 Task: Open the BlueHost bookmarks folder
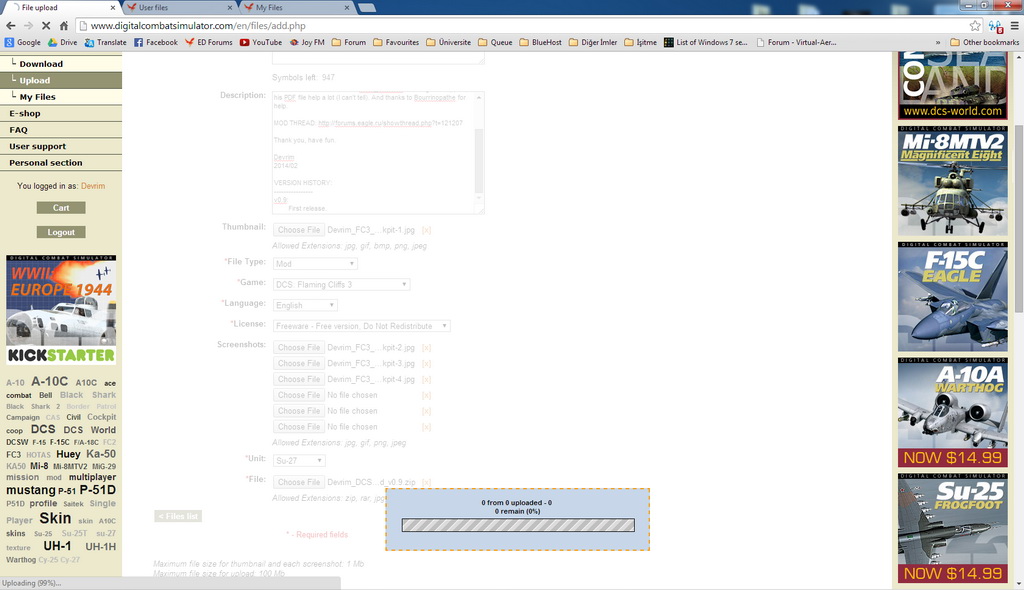540,42
